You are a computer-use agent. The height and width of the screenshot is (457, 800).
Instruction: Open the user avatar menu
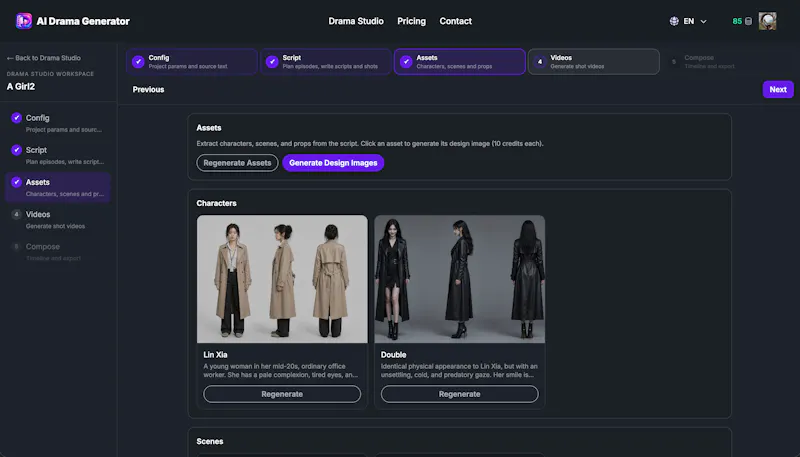(767, 21)
